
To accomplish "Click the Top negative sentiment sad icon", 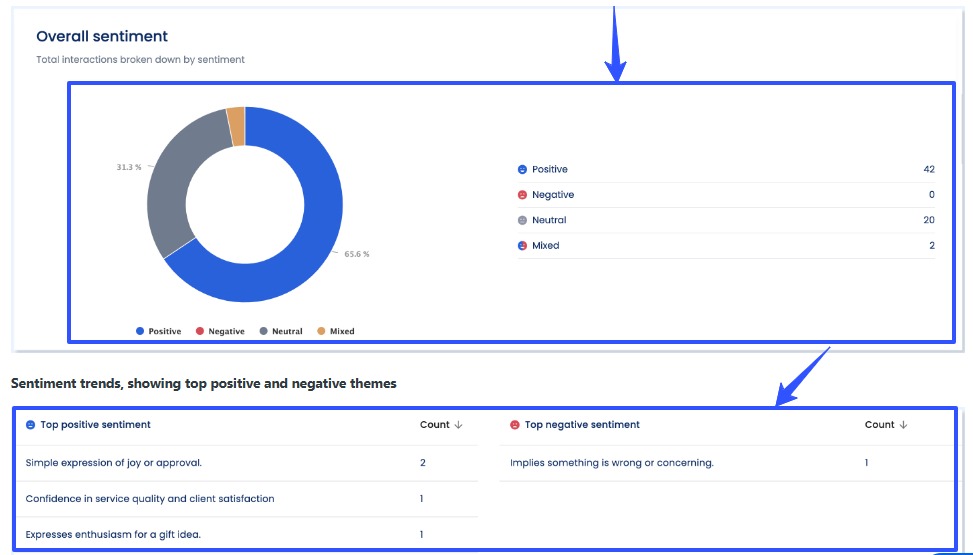I will point(515,425).
